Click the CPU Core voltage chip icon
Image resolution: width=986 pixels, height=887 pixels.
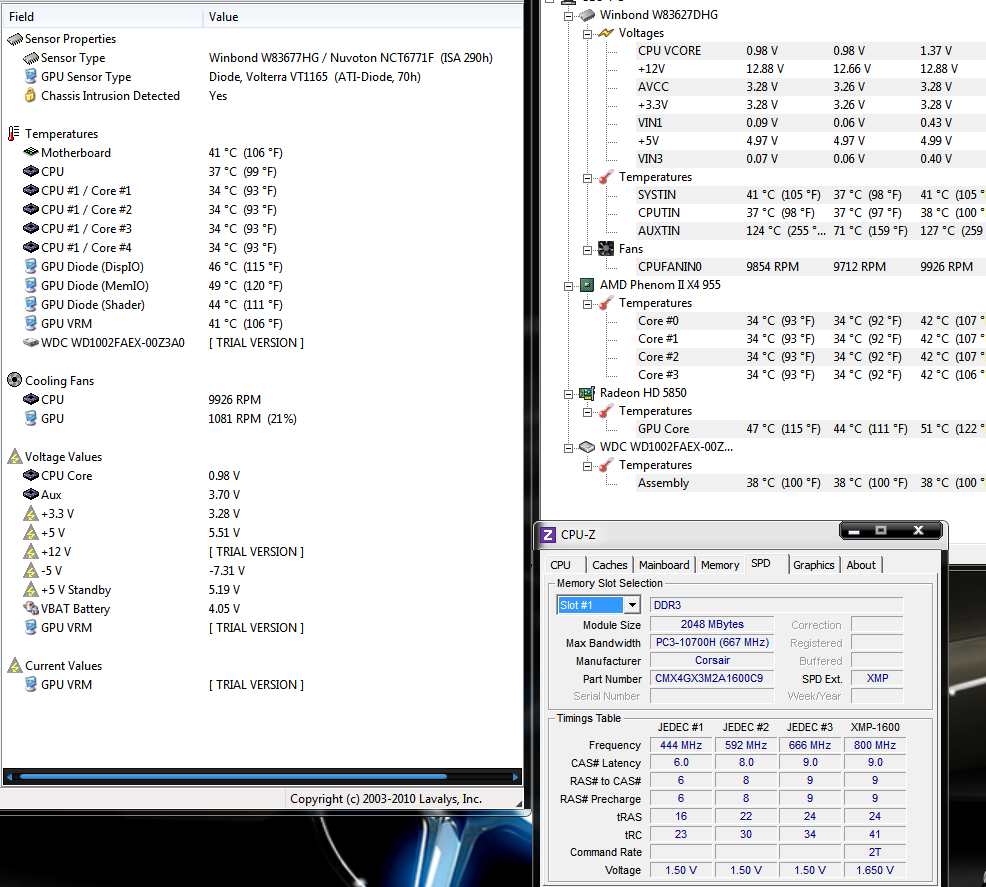31,475
